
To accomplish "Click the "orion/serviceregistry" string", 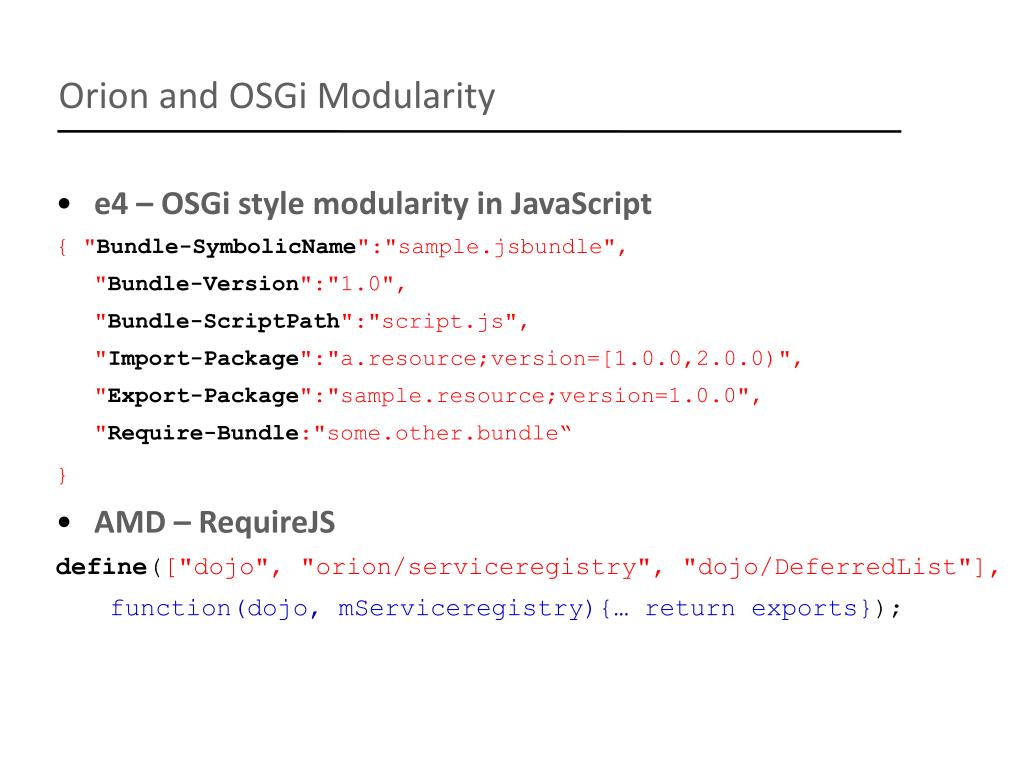I will [476, 567].
